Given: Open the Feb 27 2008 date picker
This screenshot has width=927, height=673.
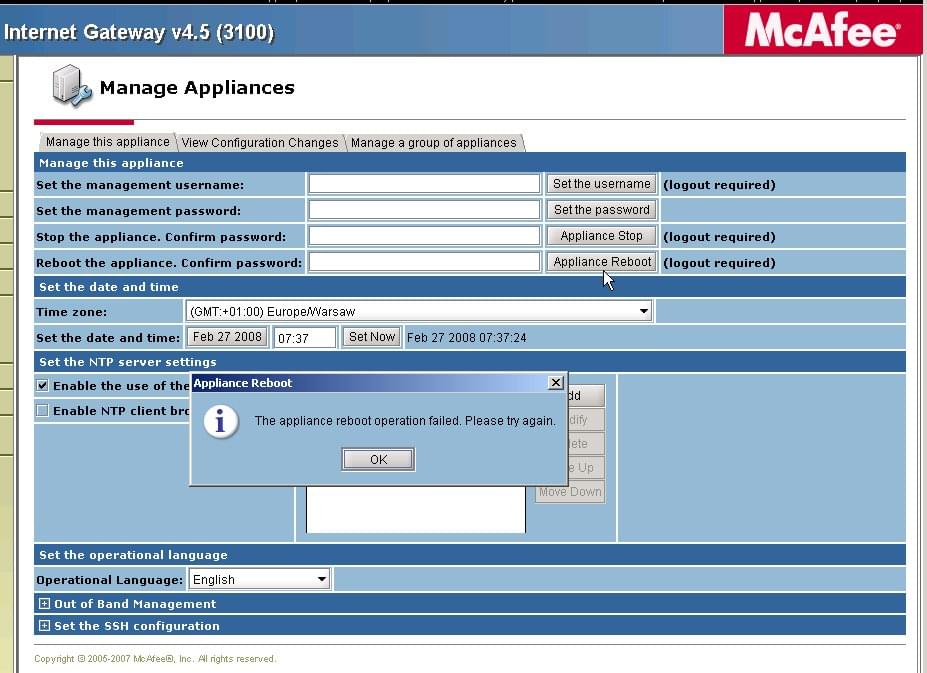Looking at the screenshot, I should click(x=227, y=337).
